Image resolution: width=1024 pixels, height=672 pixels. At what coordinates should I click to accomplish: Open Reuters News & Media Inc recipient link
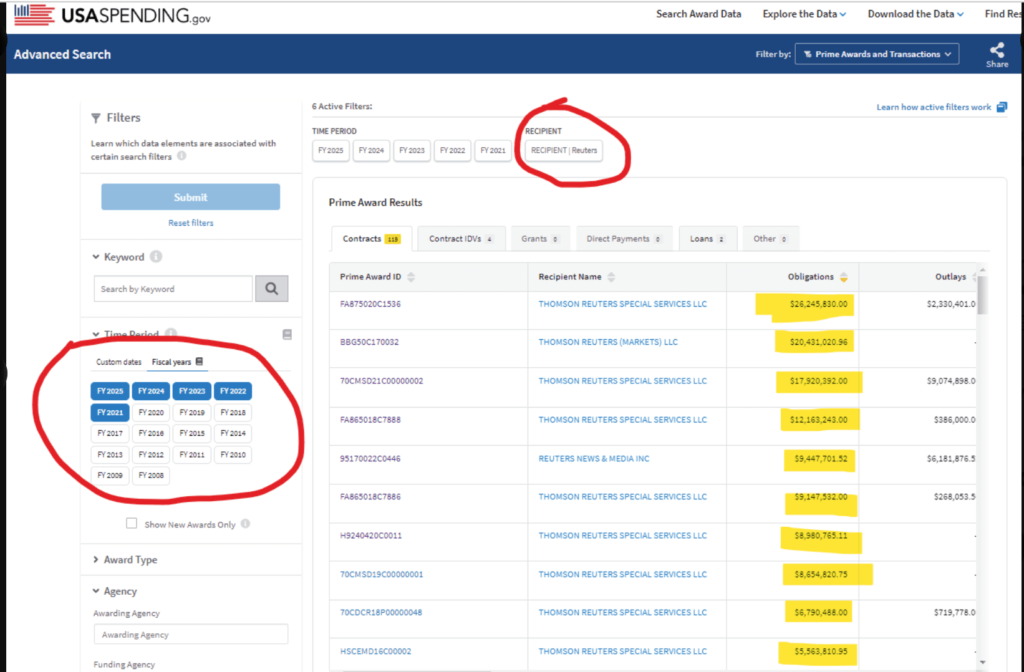pos(594,458)
